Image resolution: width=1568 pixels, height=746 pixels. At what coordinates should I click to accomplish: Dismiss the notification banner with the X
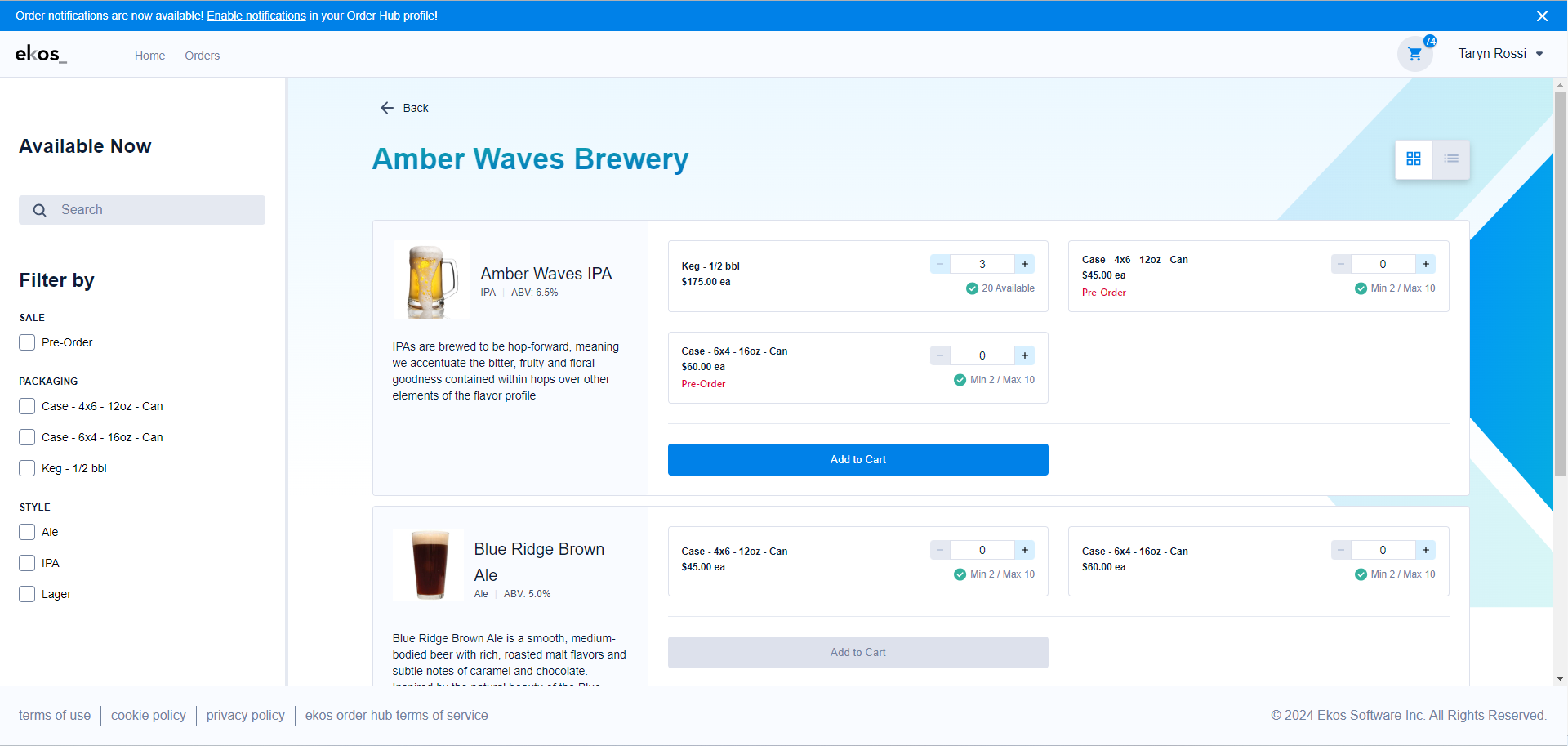pos(1542,16)
